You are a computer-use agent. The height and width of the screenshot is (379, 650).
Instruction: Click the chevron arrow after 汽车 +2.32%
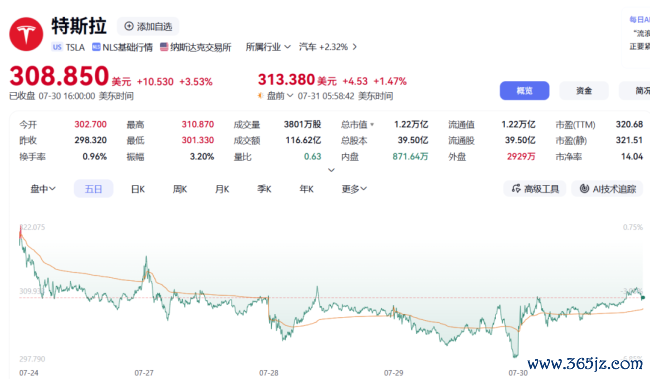point(354,47)
